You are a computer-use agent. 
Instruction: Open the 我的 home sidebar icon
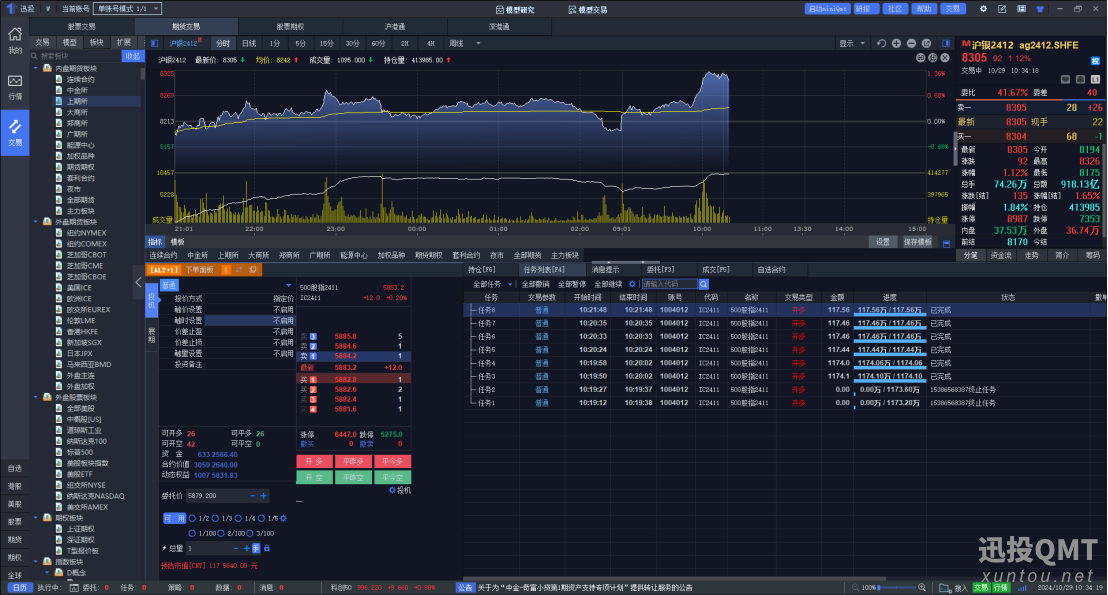pyautogui.click(x=15, y=40)
